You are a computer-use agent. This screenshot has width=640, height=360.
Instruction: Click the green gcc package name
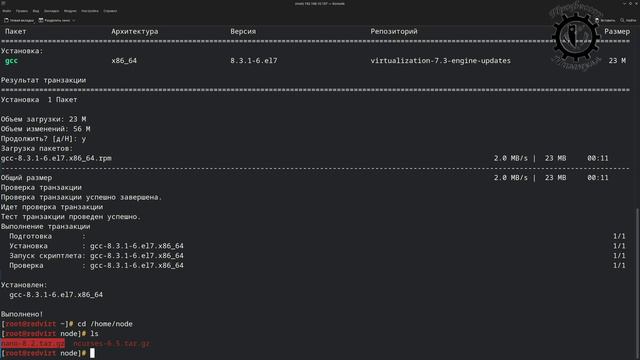(11, 60)
